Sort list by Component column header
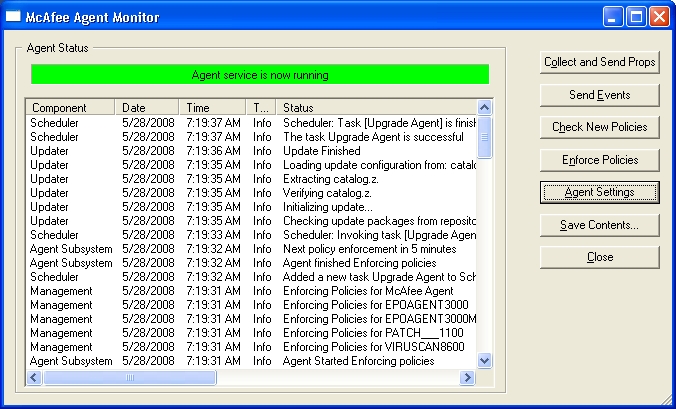676x409 pixels. point(70,107)
